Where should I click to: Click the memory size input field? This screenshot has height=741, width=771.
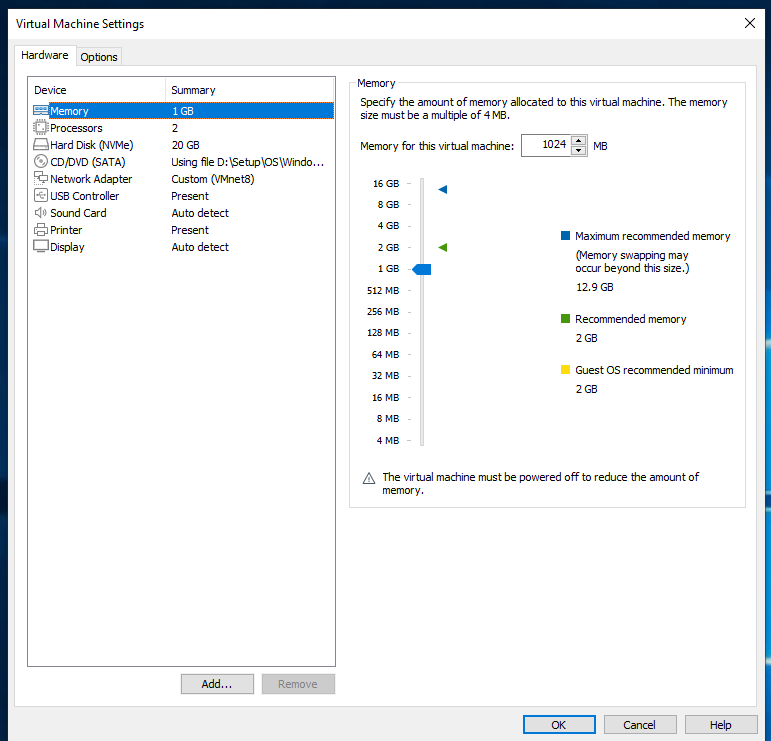tap(546, 145)
